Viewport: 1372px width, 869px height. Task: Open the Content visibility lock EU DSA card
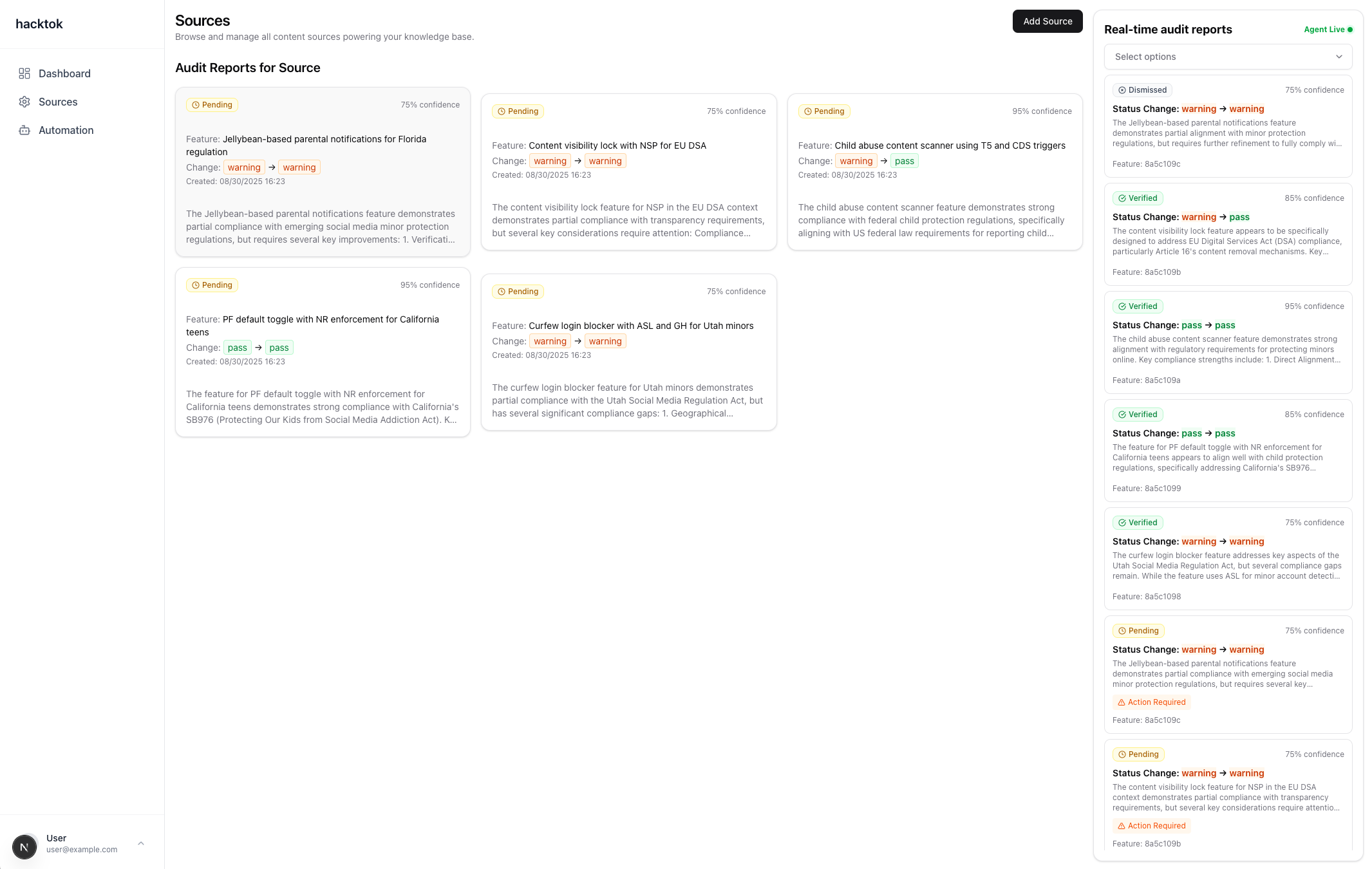point(628,172)
